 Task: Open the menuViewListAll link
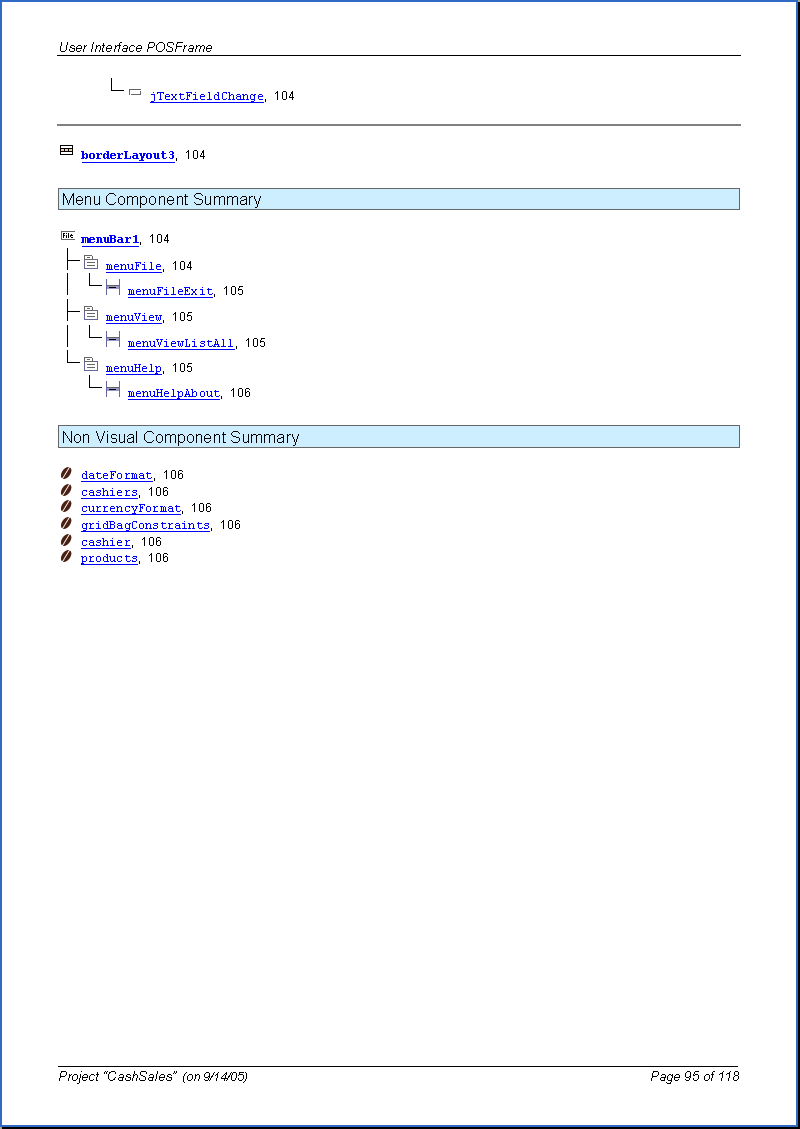[x=181, y=343]
